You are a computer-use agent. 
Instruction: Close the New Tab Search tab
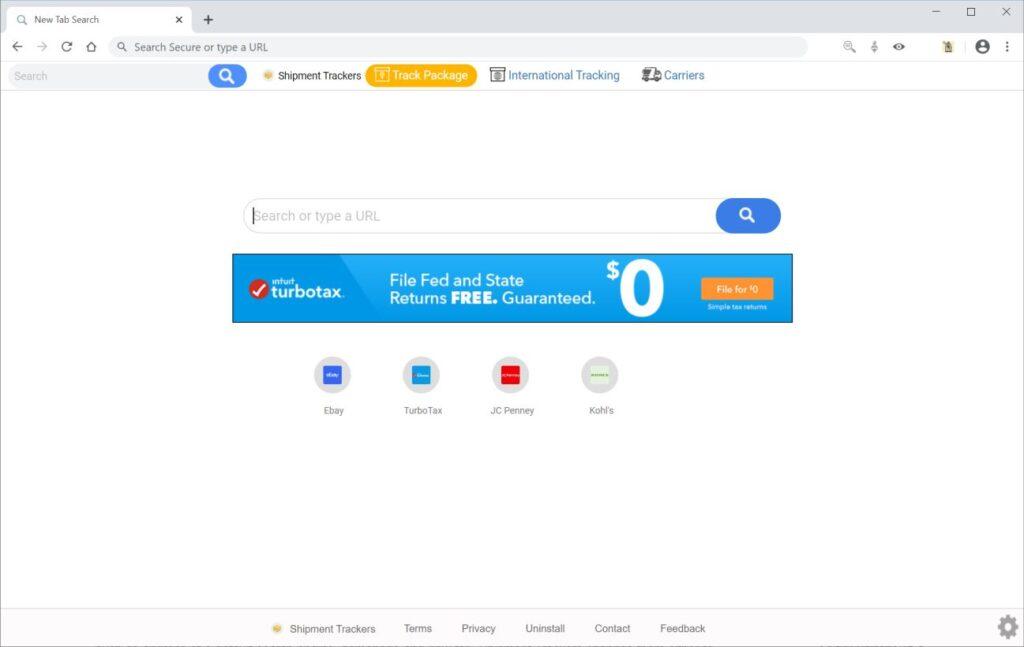point(179,20)
